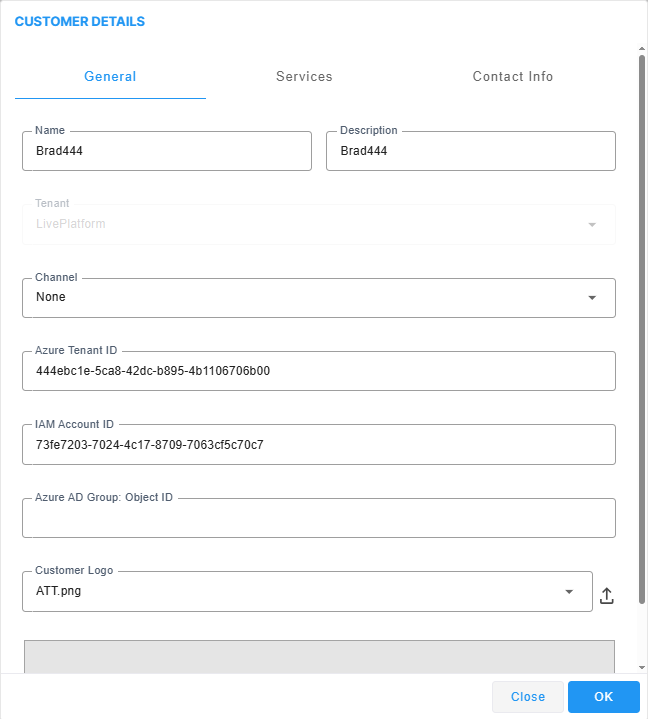
Task: Click the caret arrow in Customer Logo field
Action: coord(569,592)
